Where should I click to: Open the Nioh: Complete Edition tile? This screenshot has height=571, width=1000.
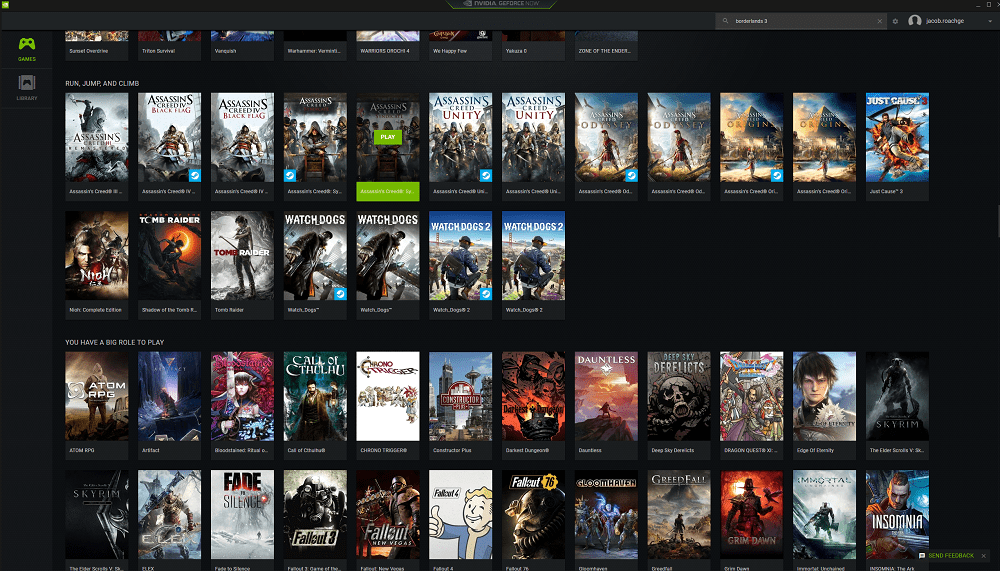[x=96, y=265]
